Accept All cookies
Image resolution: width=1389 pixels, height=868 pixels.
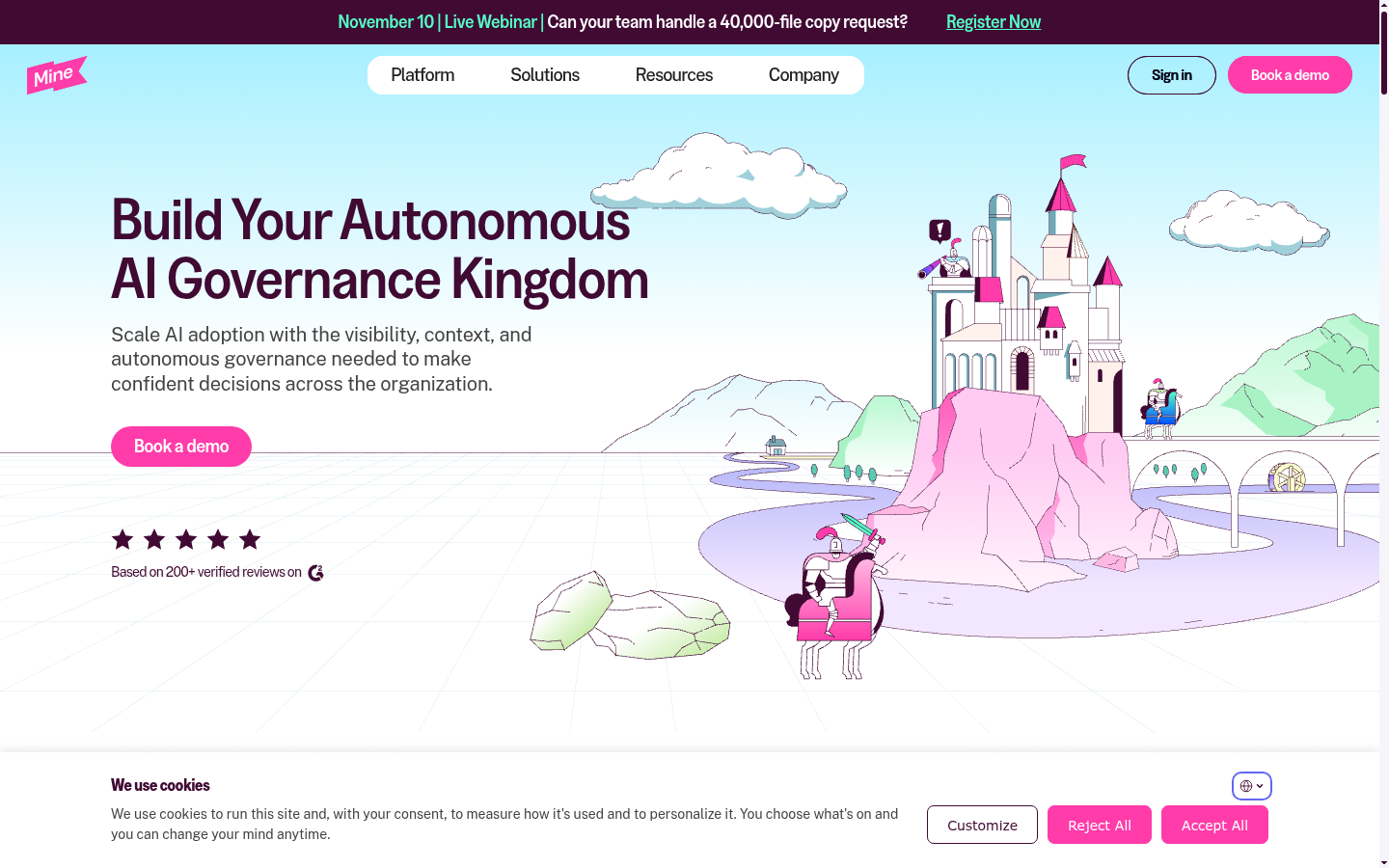pyautogui.click(x=1214, y=825)
